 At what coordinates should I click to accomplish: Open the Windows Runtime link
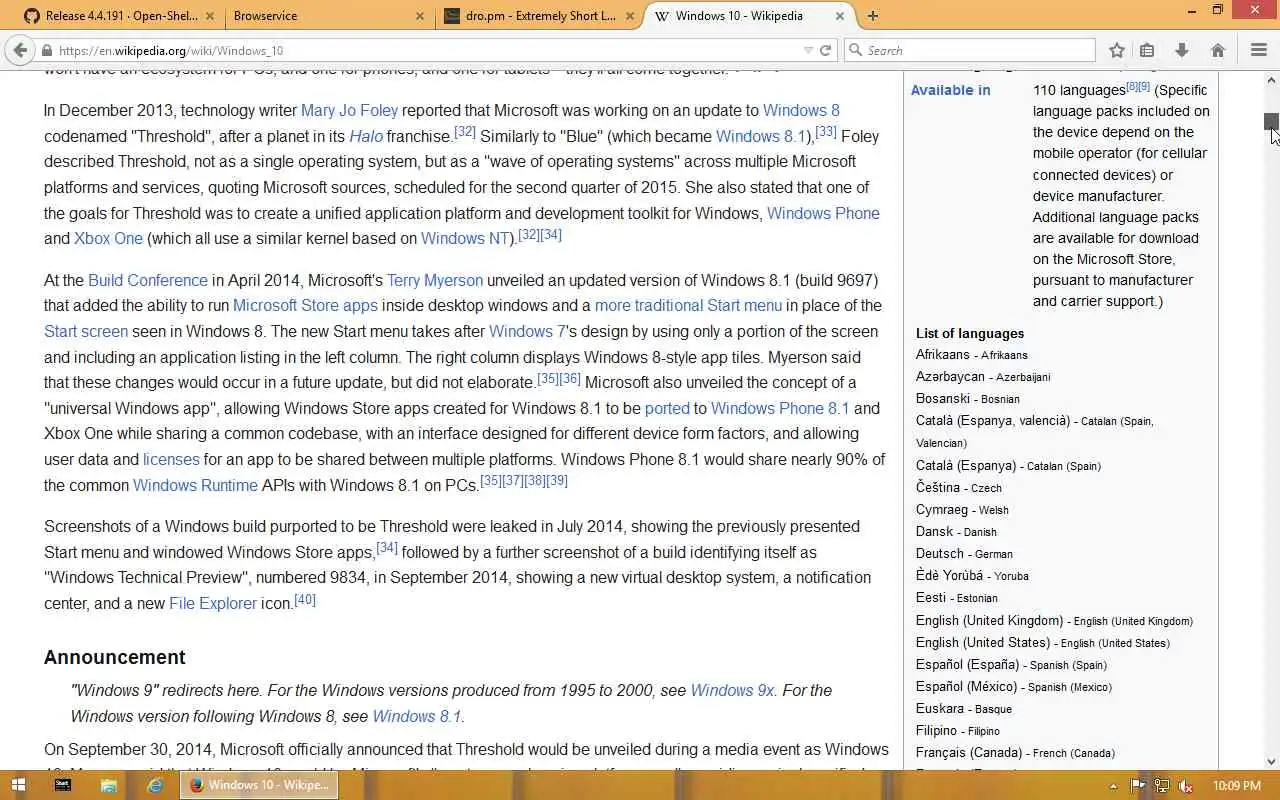pos(195,485)
